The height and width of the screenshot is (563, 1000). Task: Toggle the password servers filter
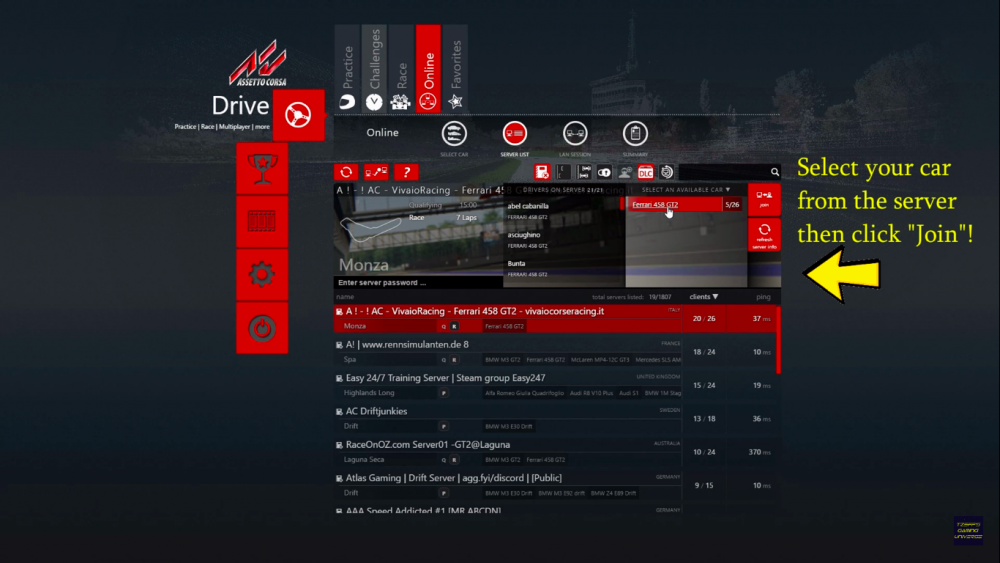605,172
